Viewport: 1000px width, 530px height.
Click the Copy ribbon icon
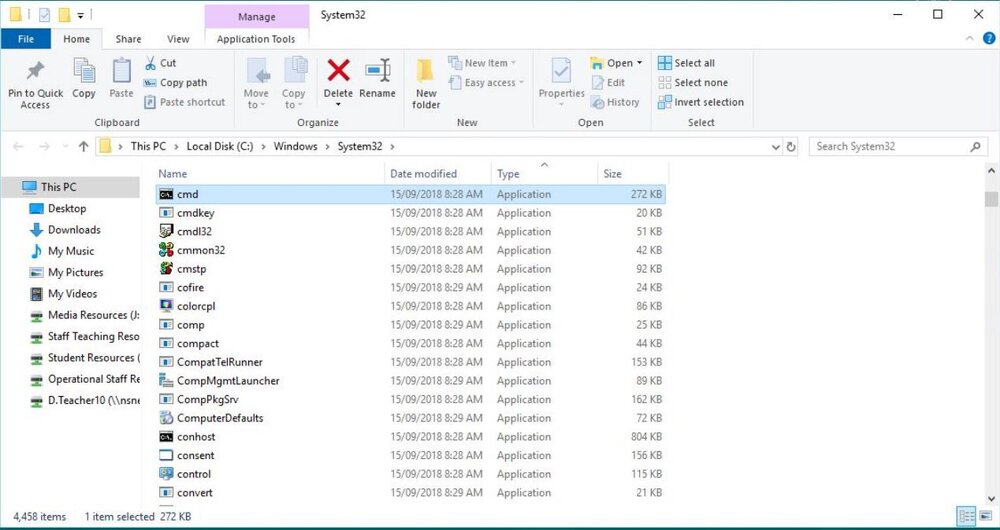[84, 71]
